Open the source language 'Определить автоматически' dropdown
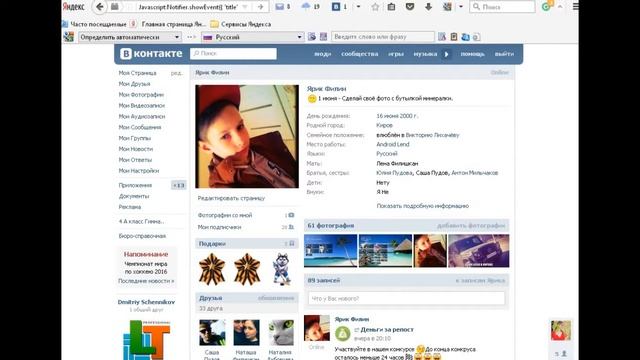 tap(130, 37)
